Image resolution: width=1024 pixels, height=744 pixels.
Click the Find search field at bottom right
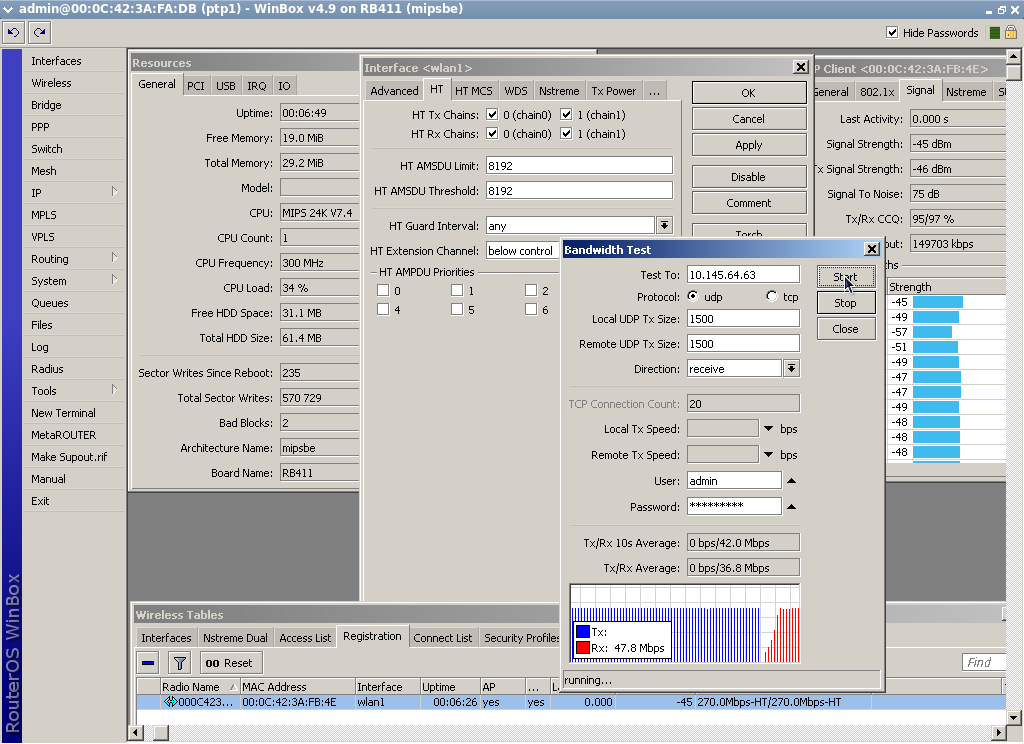click(x=984, y=661)
